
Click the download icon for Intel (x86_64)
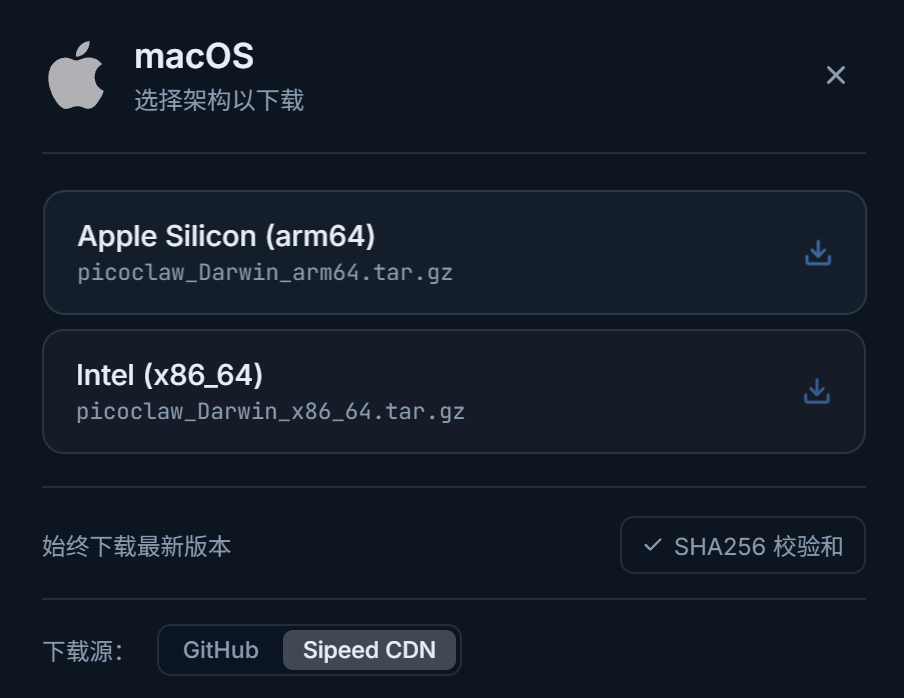818,392
